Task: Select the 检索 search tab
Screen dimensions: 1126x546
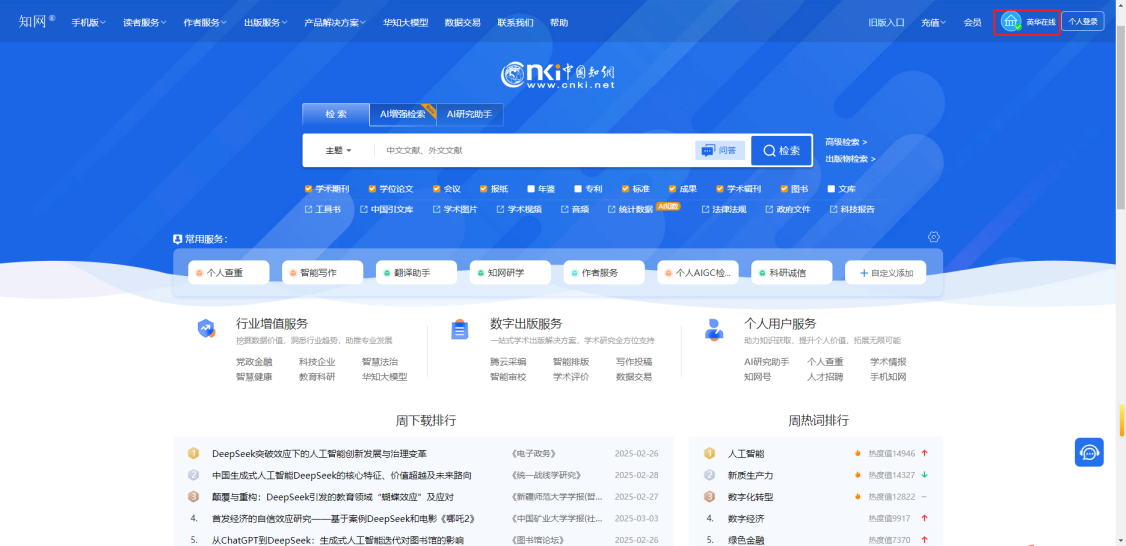Action: [x=335, y=114]
